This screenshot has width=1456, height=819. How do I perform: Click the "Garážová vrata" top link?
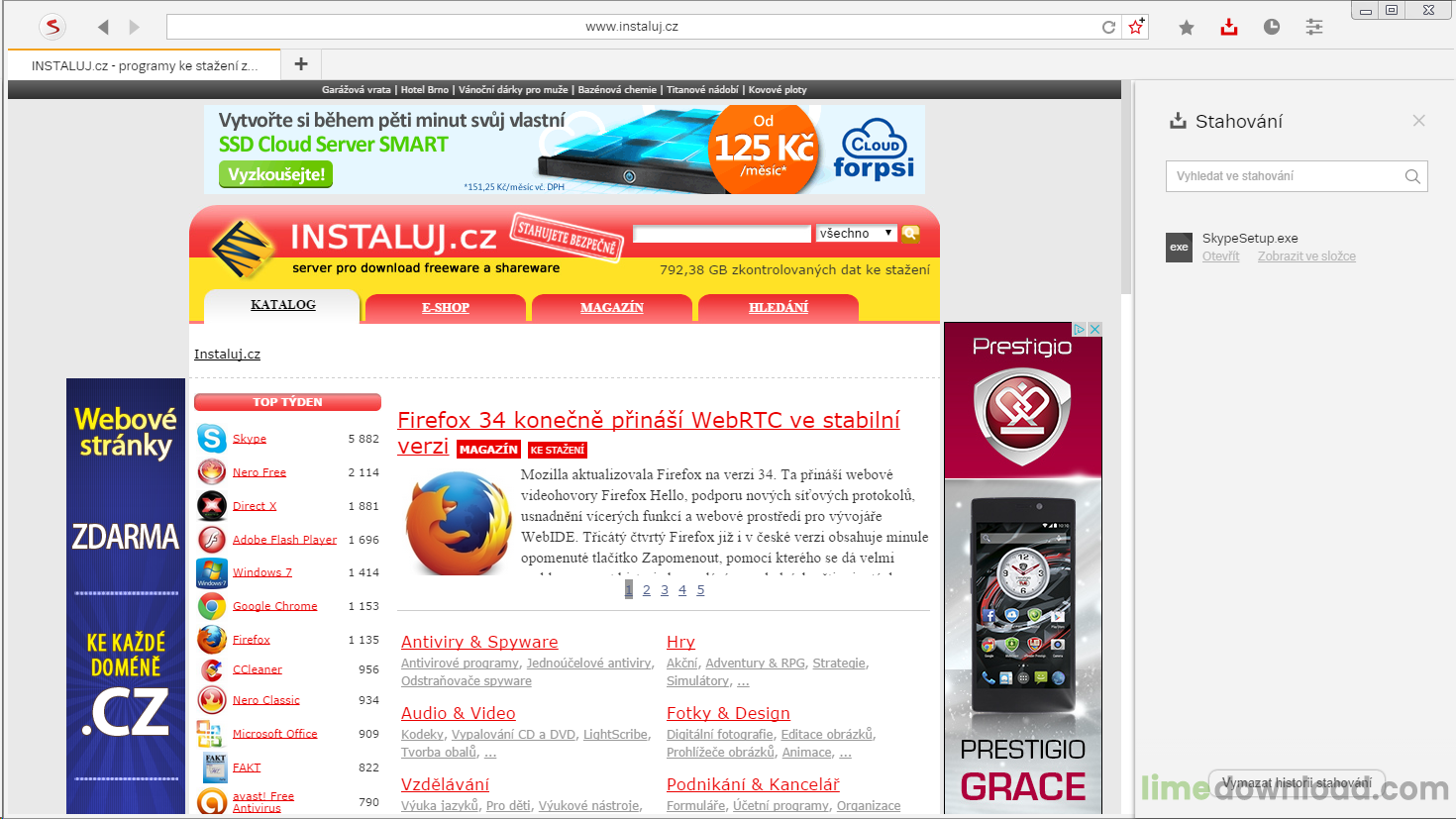357,89
